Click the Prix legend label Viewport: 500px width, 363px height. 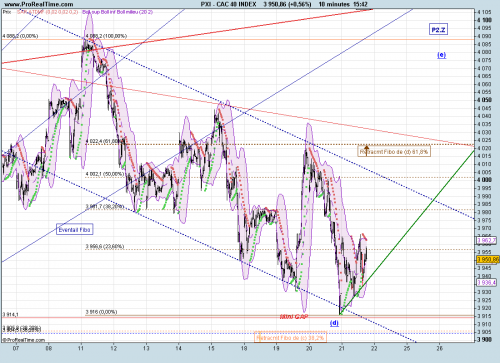pos(7,12)
